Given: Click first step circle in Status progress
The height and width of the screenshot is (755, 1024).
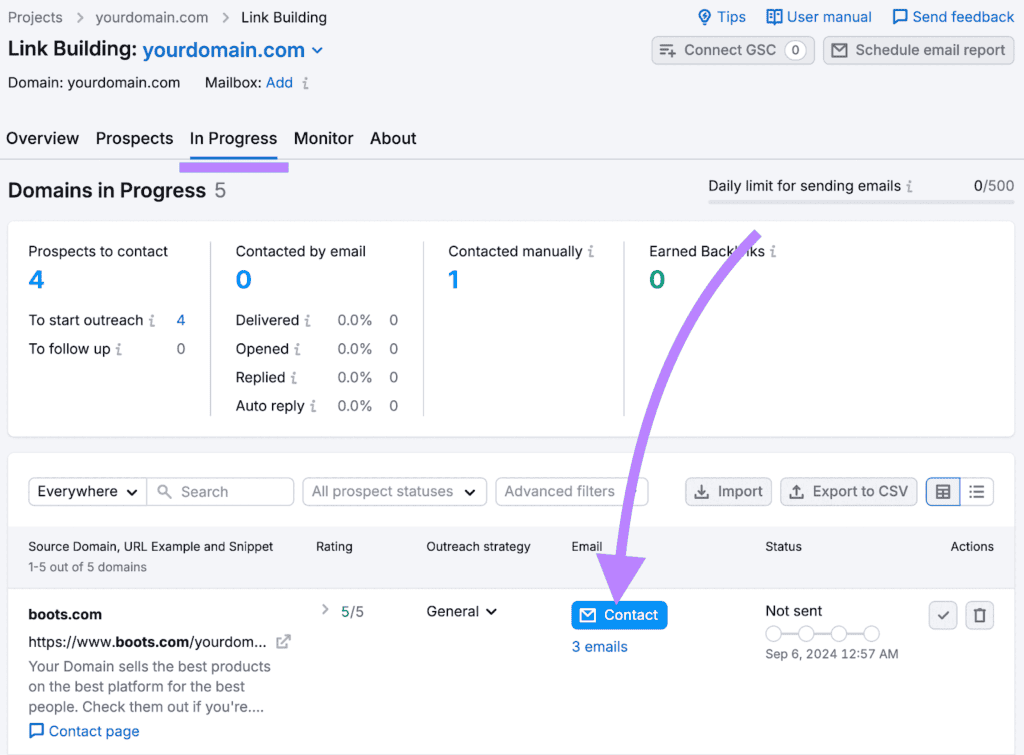Looking at the screenshot, I should coord(774,633).
